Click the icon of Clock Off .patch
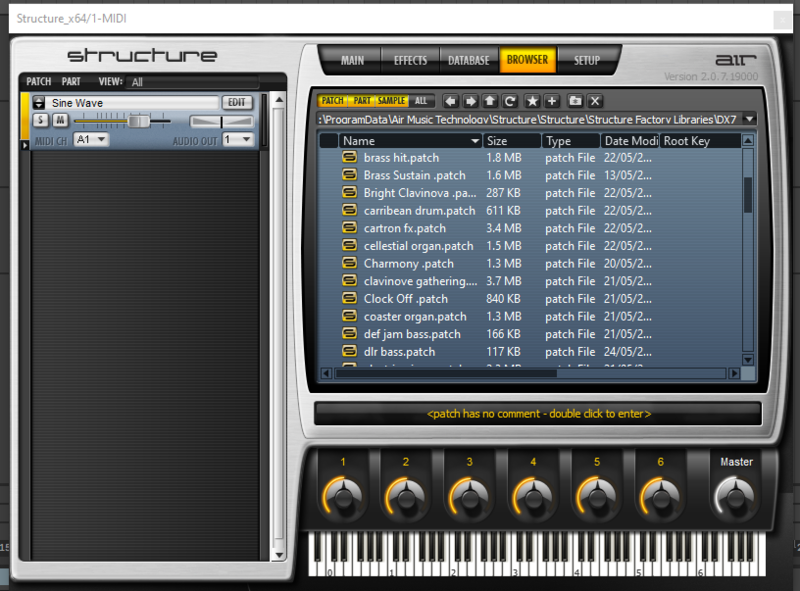 point(349,299)
